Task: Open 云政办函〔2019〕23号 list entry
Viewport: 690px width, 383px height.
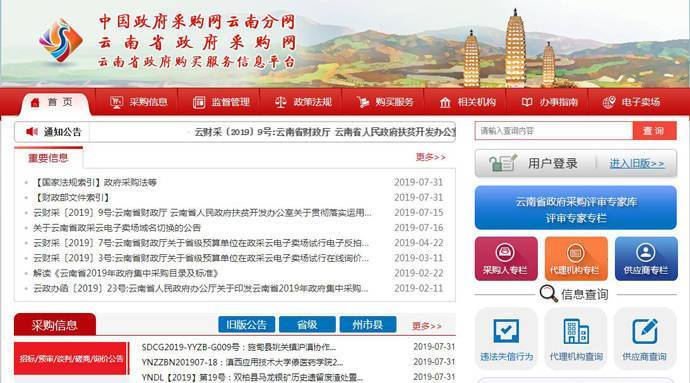Action: (x=201, y=288)
